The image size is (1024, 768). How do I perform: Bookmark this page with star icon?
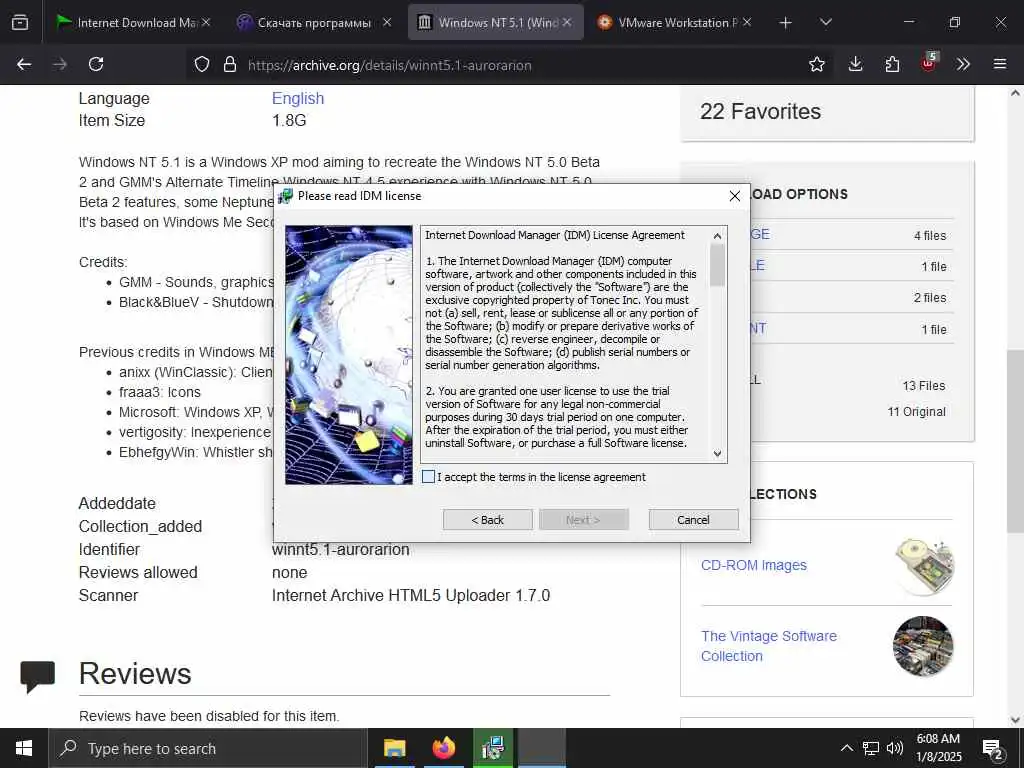point(816,64)
